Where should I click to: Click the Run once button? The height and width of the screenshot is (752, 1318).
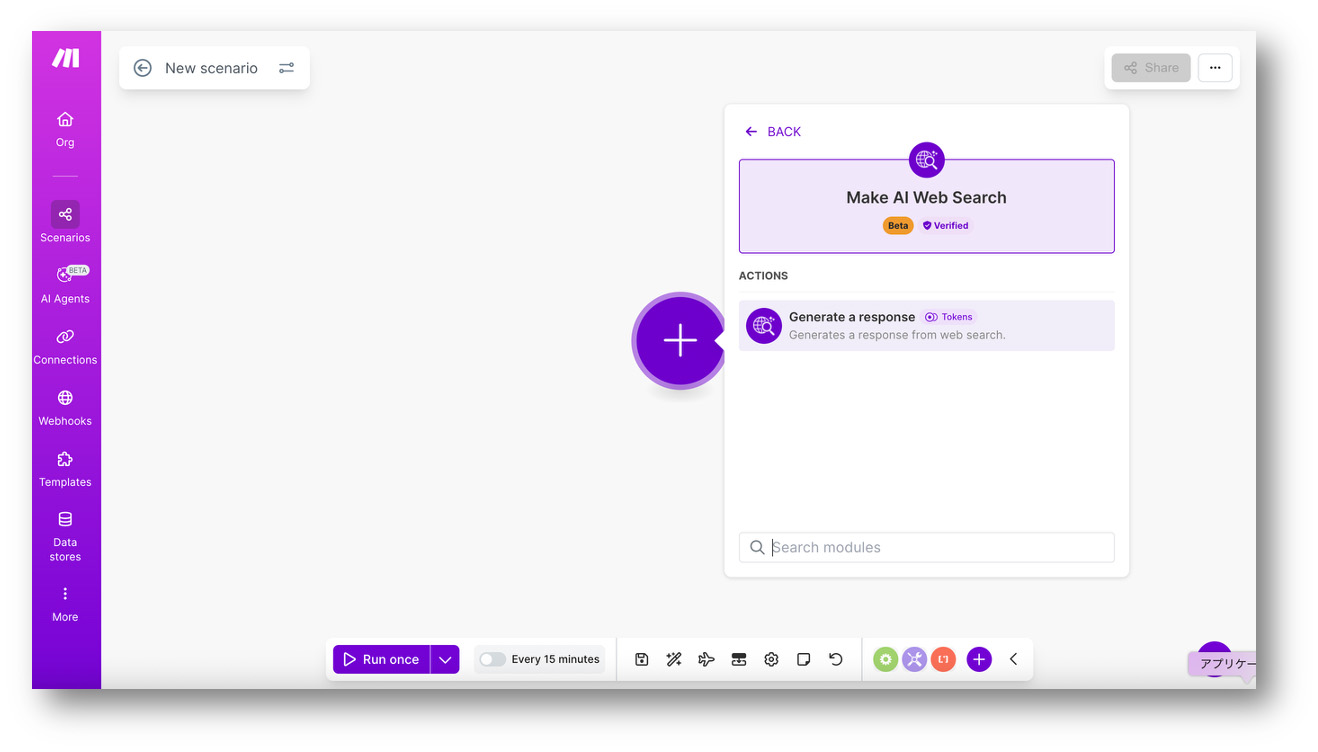tap(382, 659)
